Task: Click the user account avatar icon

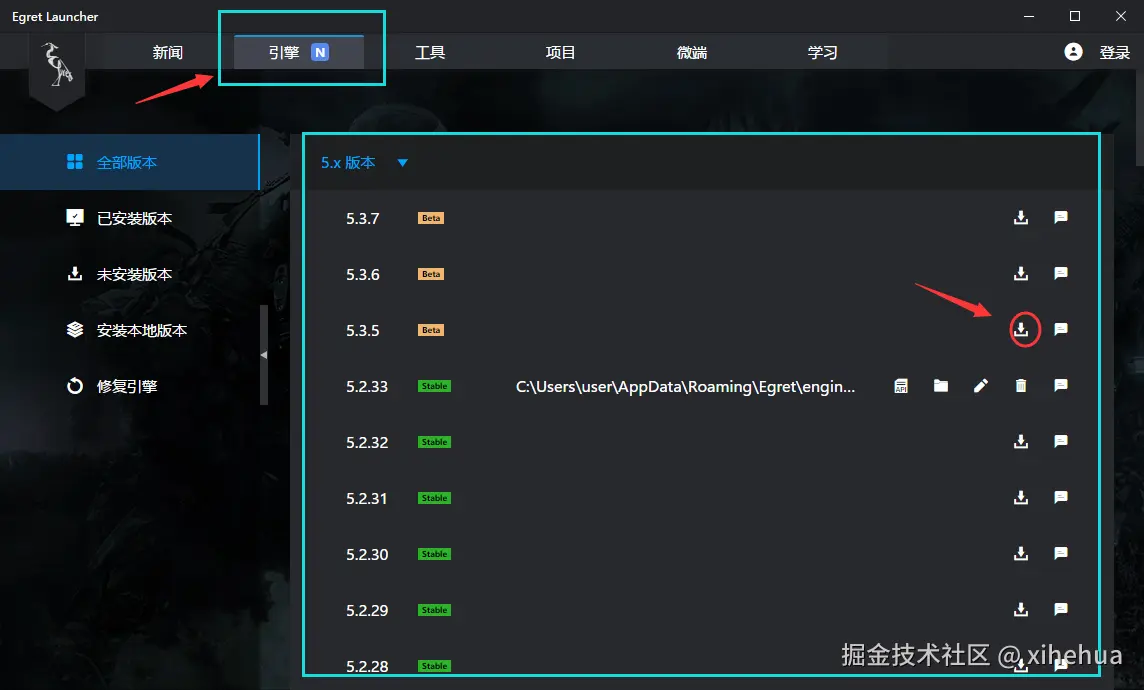Action: tap(1073, 52)
